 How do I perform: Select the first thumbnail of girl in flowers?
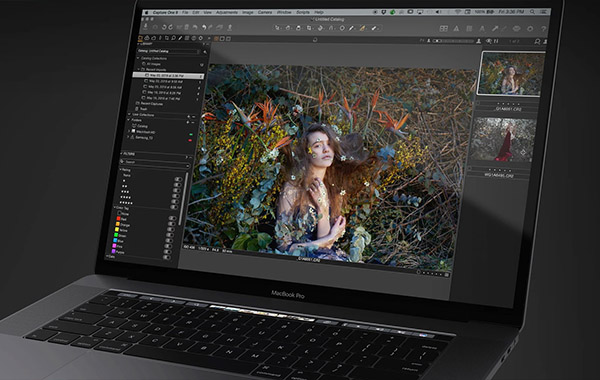512,73
